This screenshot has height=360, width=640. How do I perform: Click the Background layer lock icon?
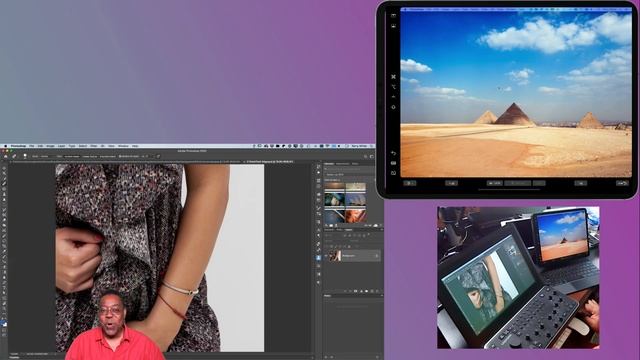click(376, 256)
